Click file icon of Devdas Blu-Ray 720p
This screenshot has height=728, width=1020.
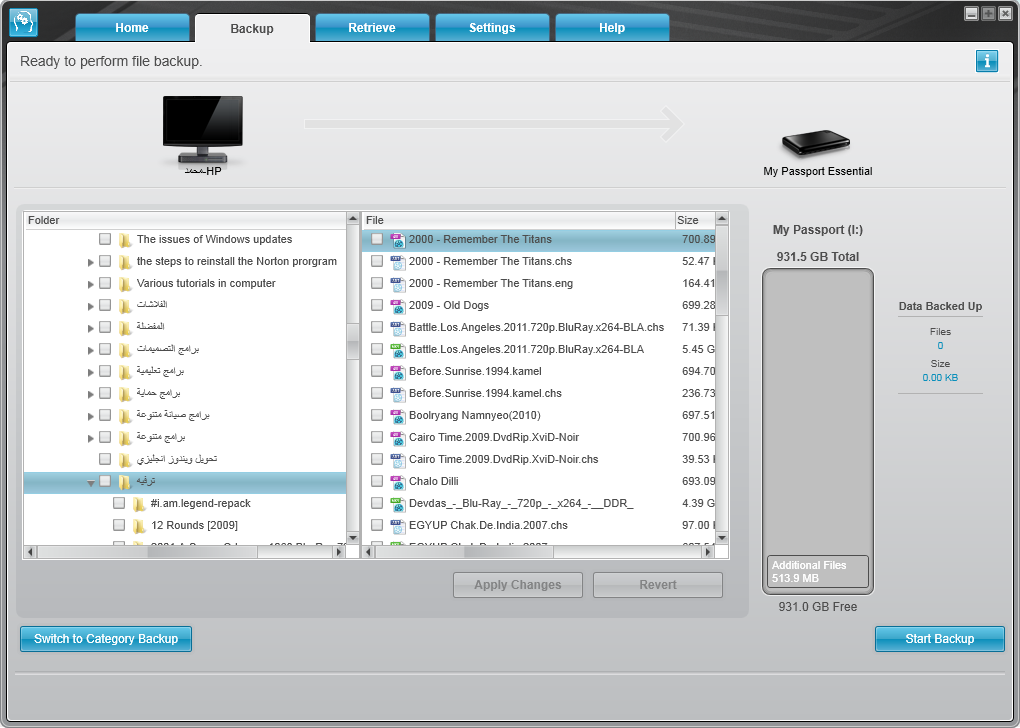point(397,504)
